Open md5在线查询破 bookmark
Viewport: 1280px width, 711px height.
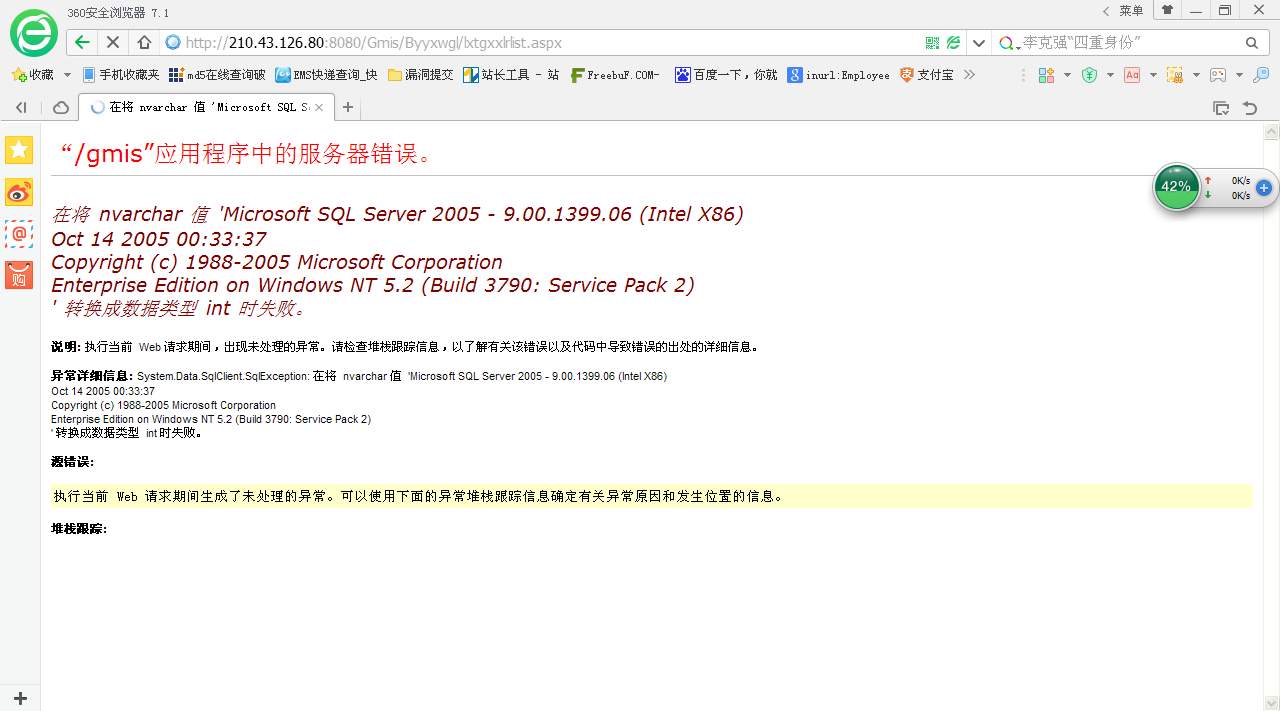[x=217, y=75]
